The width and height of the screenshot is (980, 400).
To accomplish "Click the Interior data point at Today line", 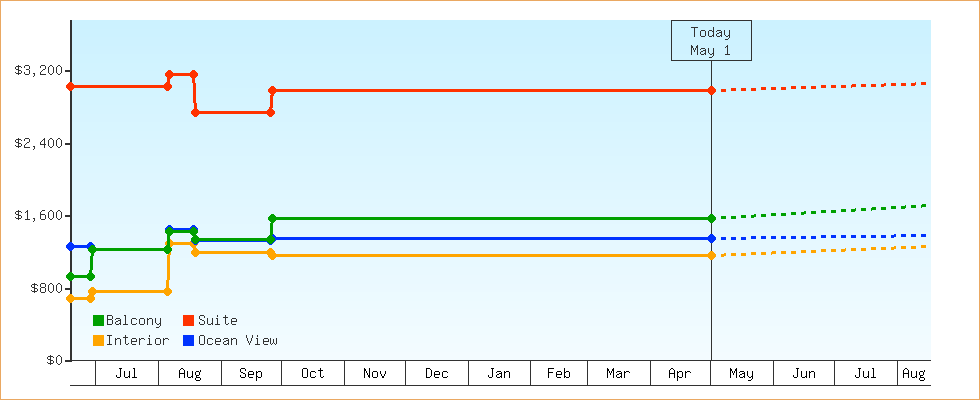I will point(711,255).
